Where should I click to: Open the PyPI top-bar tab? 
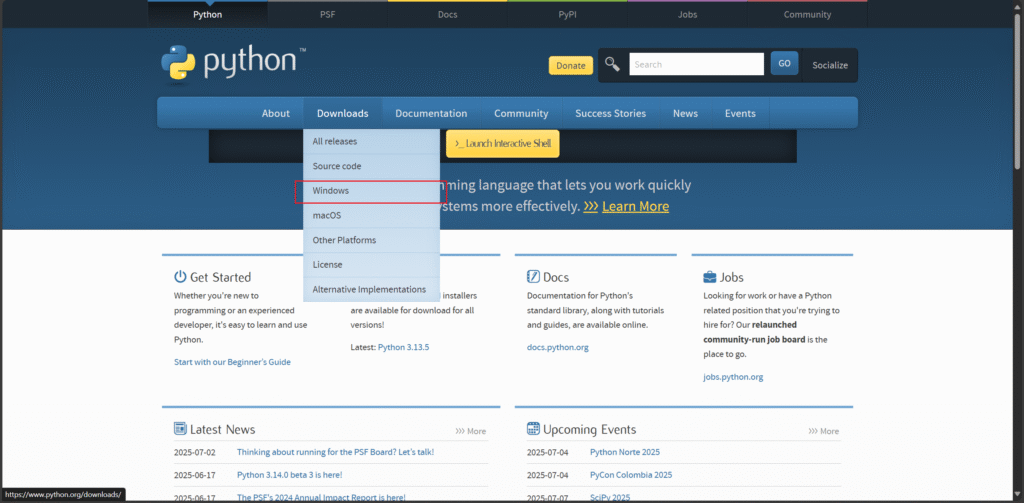tap(568, 14)
